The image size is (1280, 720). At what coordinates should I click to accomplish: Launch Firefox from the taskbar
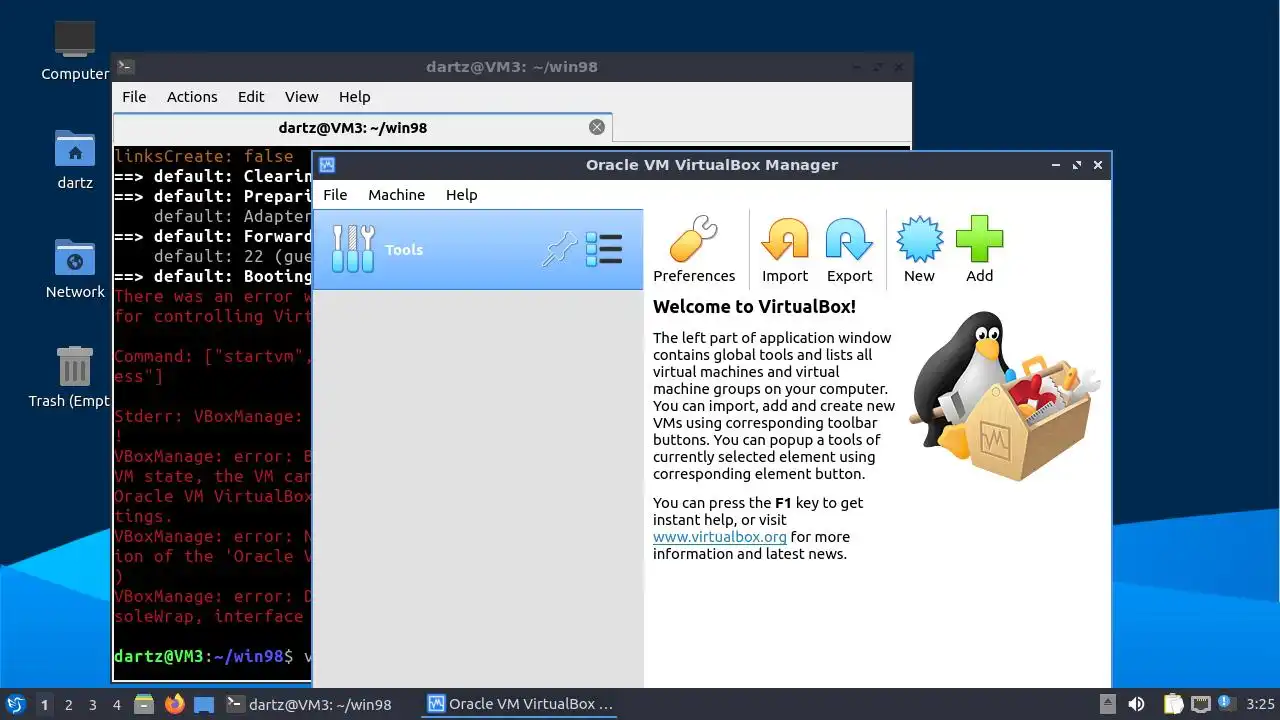175,705
